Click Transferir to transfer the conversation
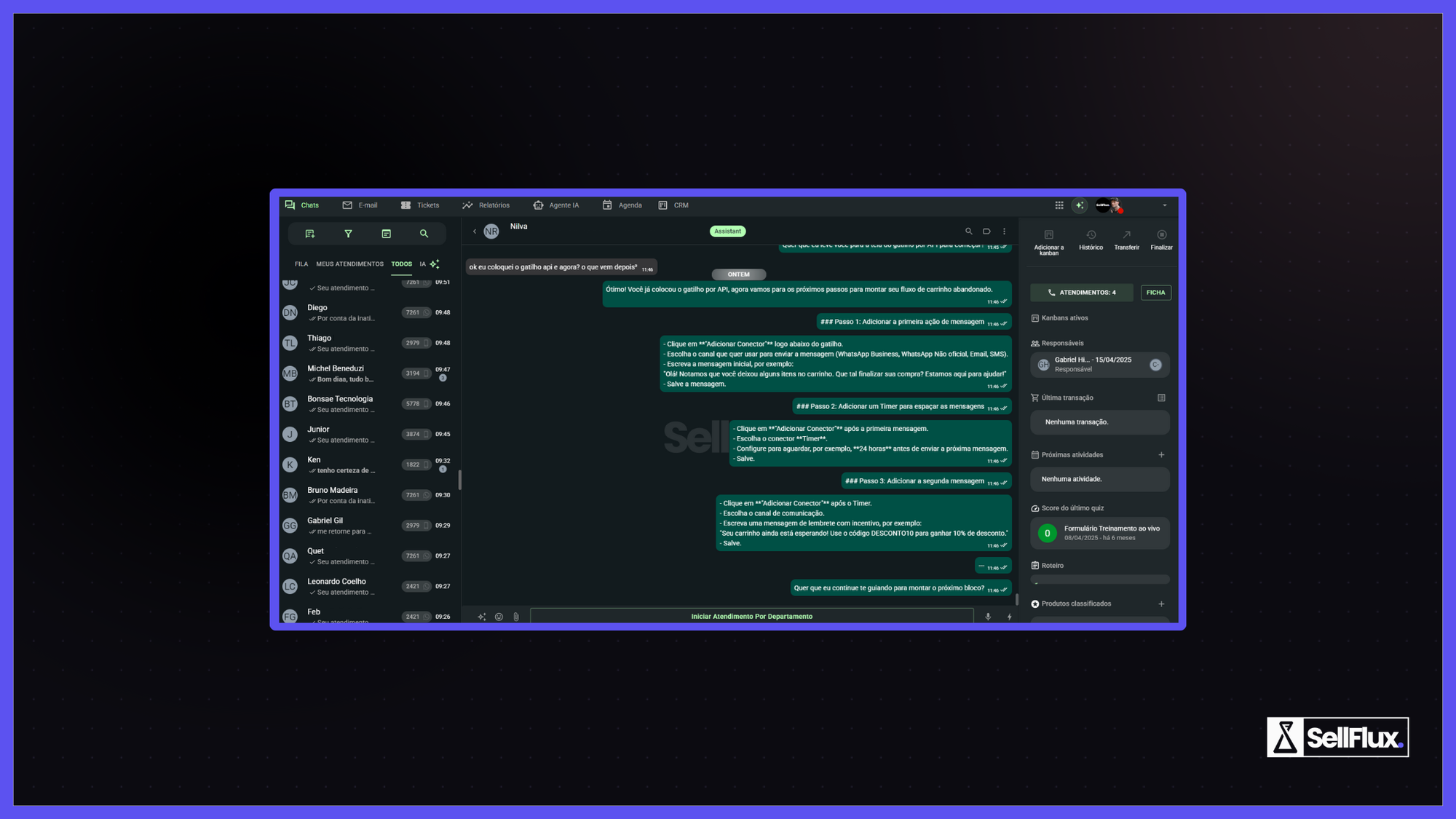1456x819 pixels. [x=1126, y=240]
